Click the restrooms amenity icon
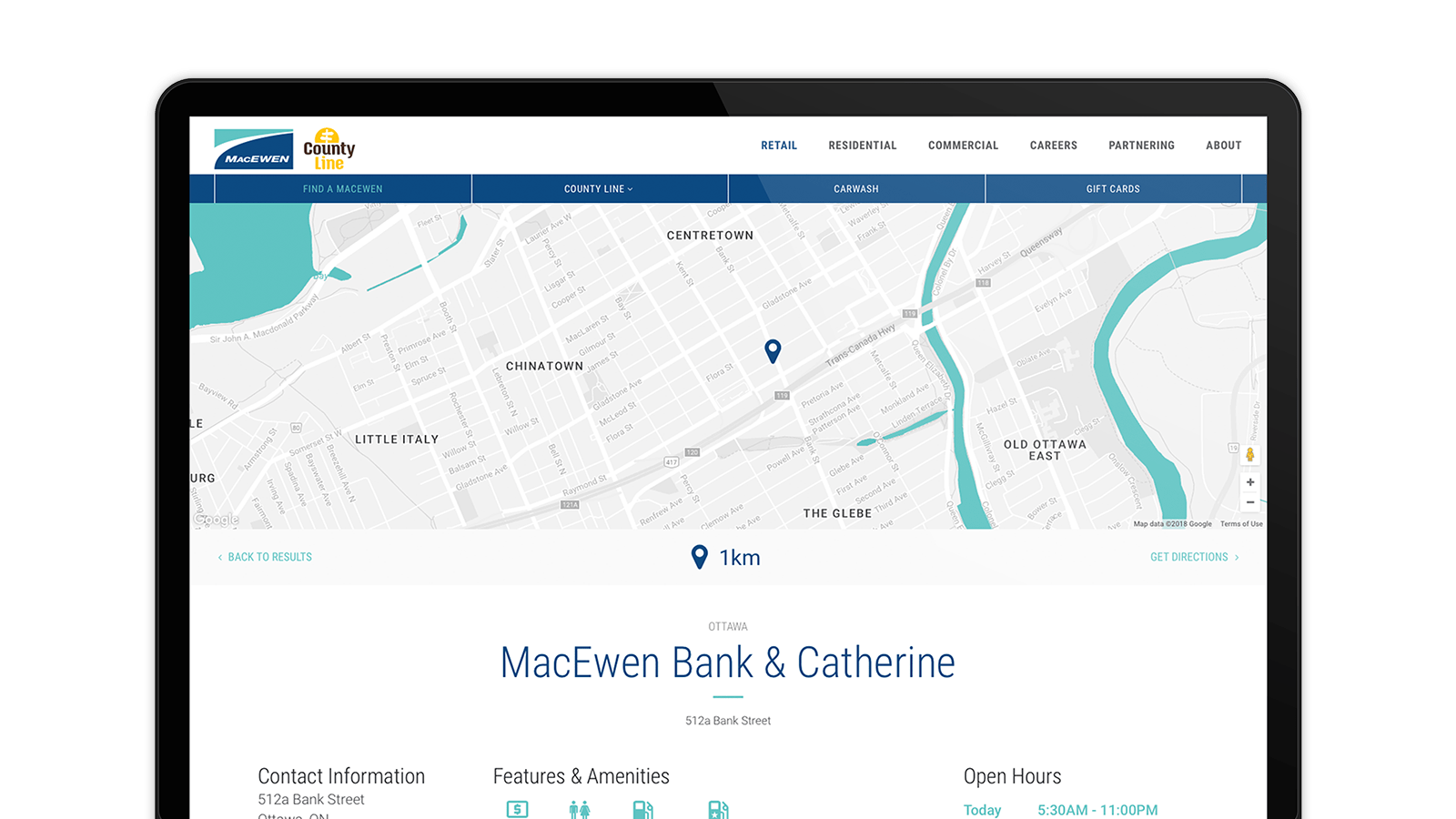This screenshot has width=1456, height=819. 580,809
